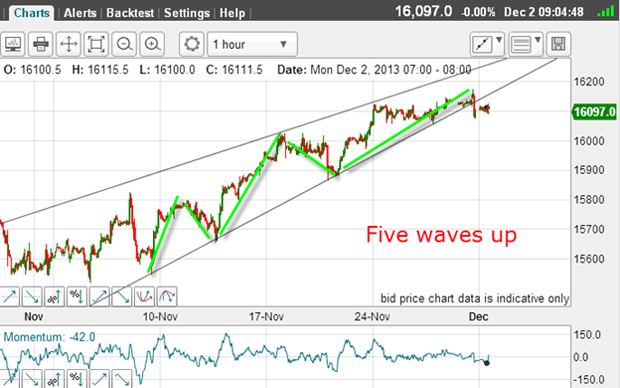The image size is (620, 388).
Task: Click momentum panel's checkmark up-arrow icon
Action: coord(99,379)
